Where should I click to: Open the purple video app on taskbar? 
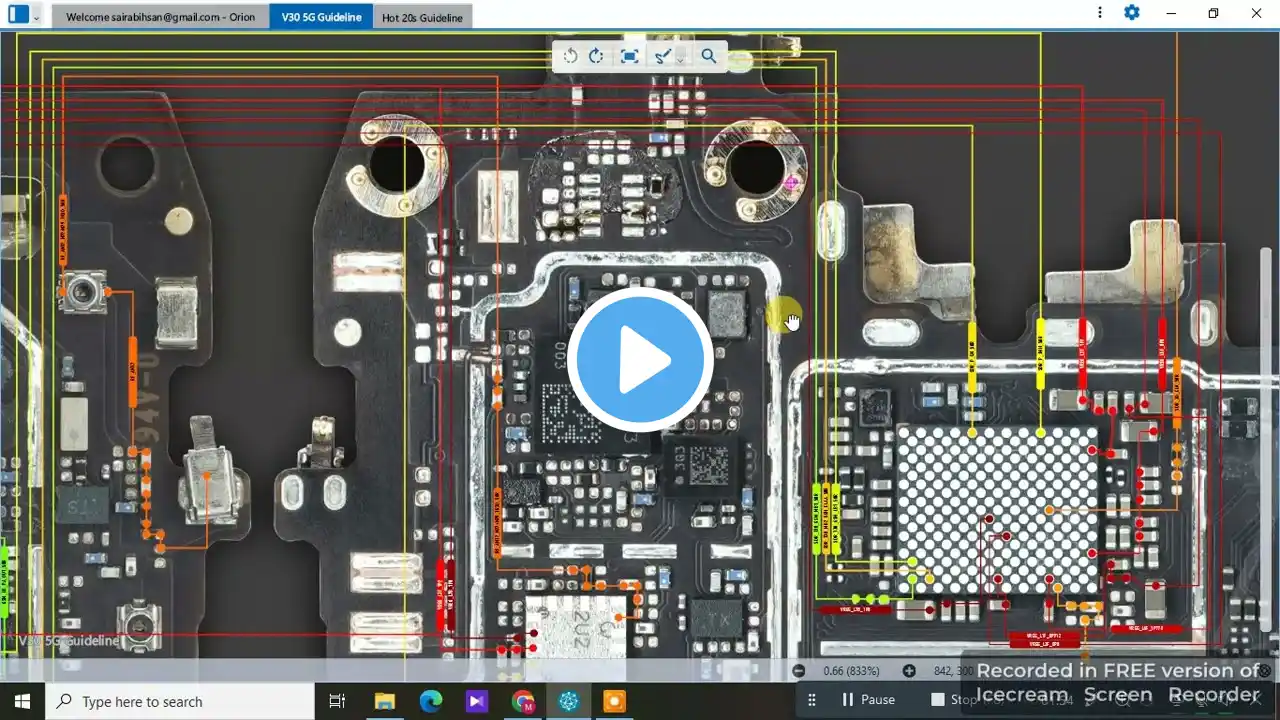[477, 701]
